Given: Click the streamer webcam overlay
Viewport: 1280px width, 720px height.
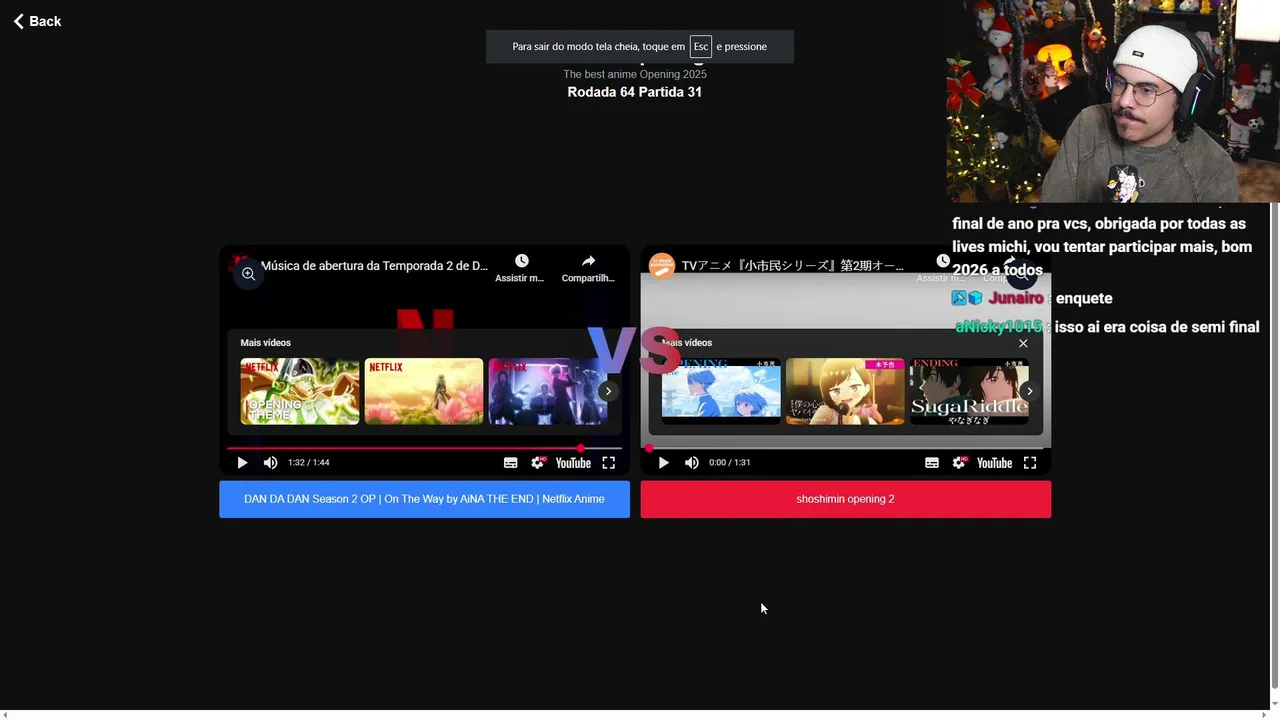Looking at the screenshot, I should pos(1113,101).
